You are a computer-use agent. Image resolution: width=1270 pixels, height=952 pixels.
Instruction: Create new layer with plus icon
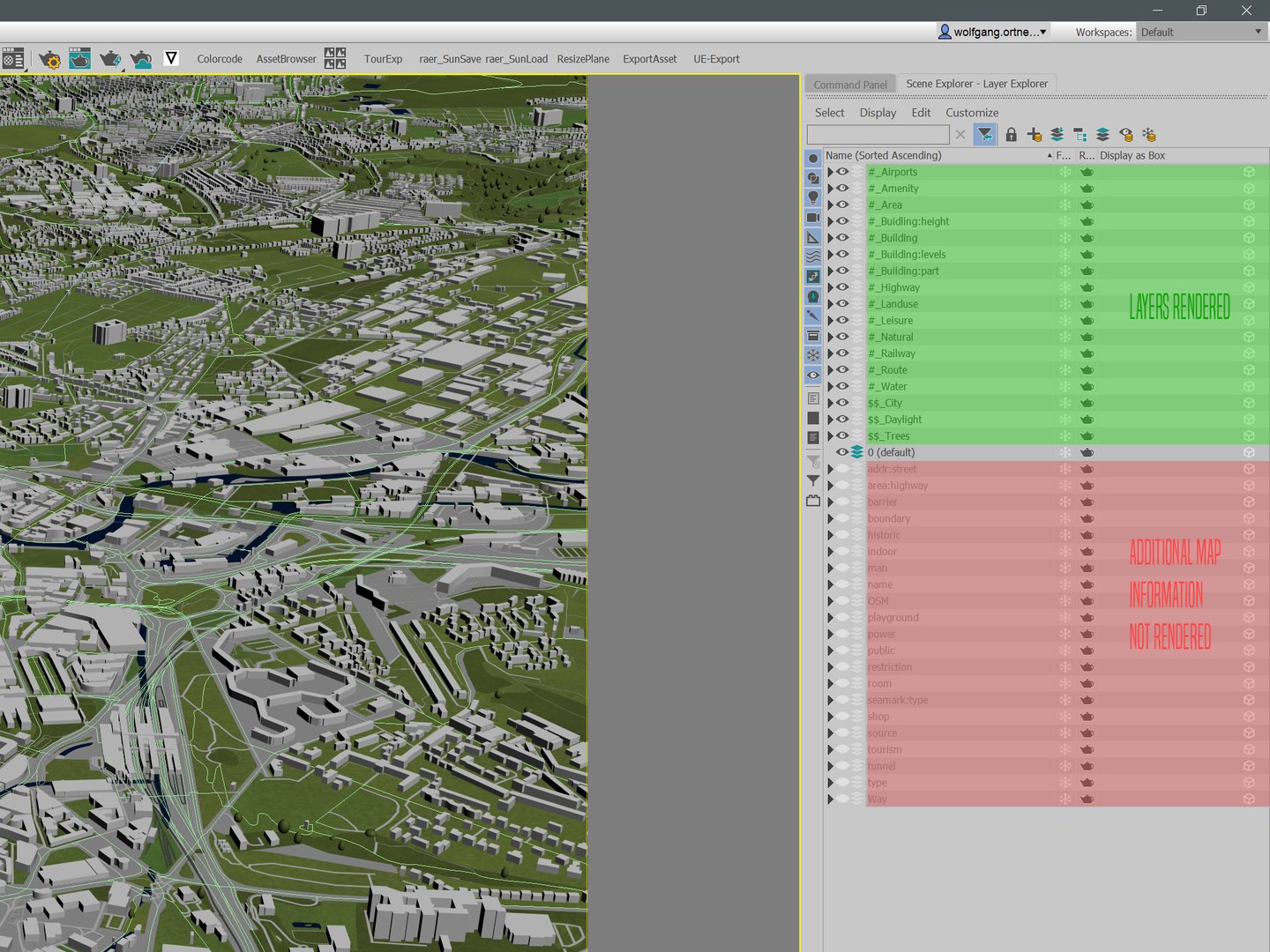pos(1035,134)
